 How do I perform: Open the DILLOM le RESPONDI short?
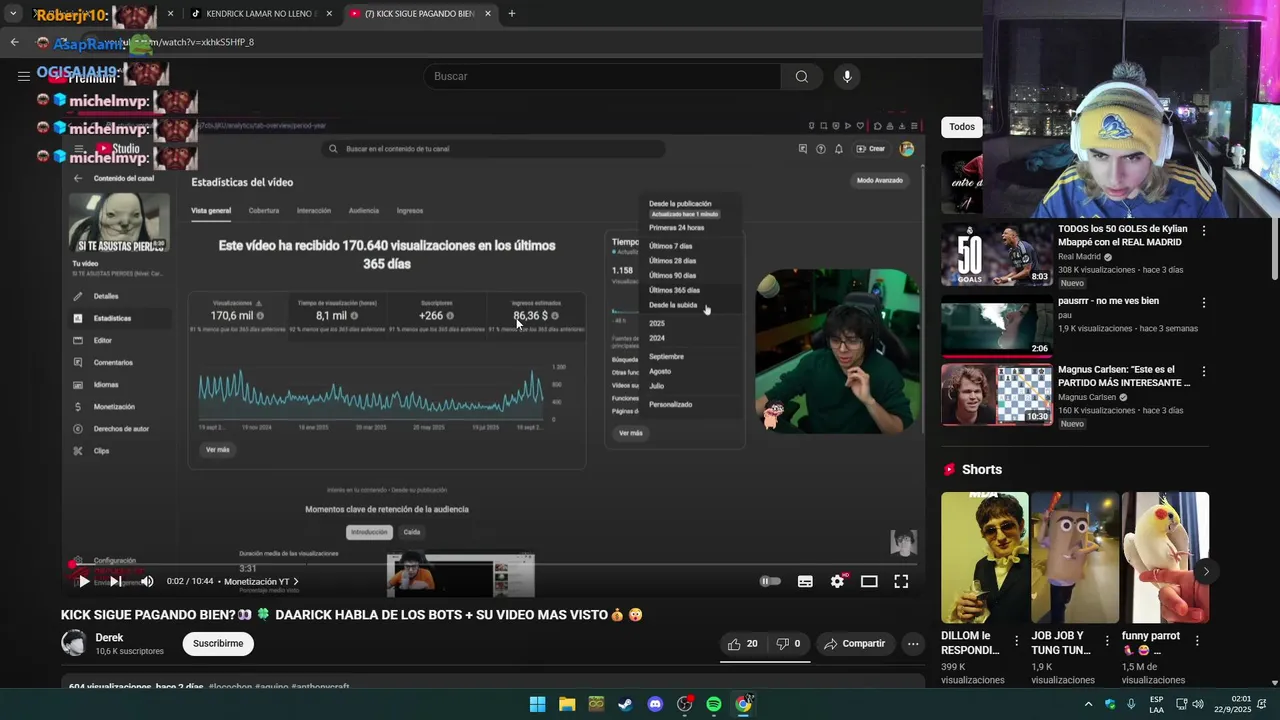[x=984, y=558]
